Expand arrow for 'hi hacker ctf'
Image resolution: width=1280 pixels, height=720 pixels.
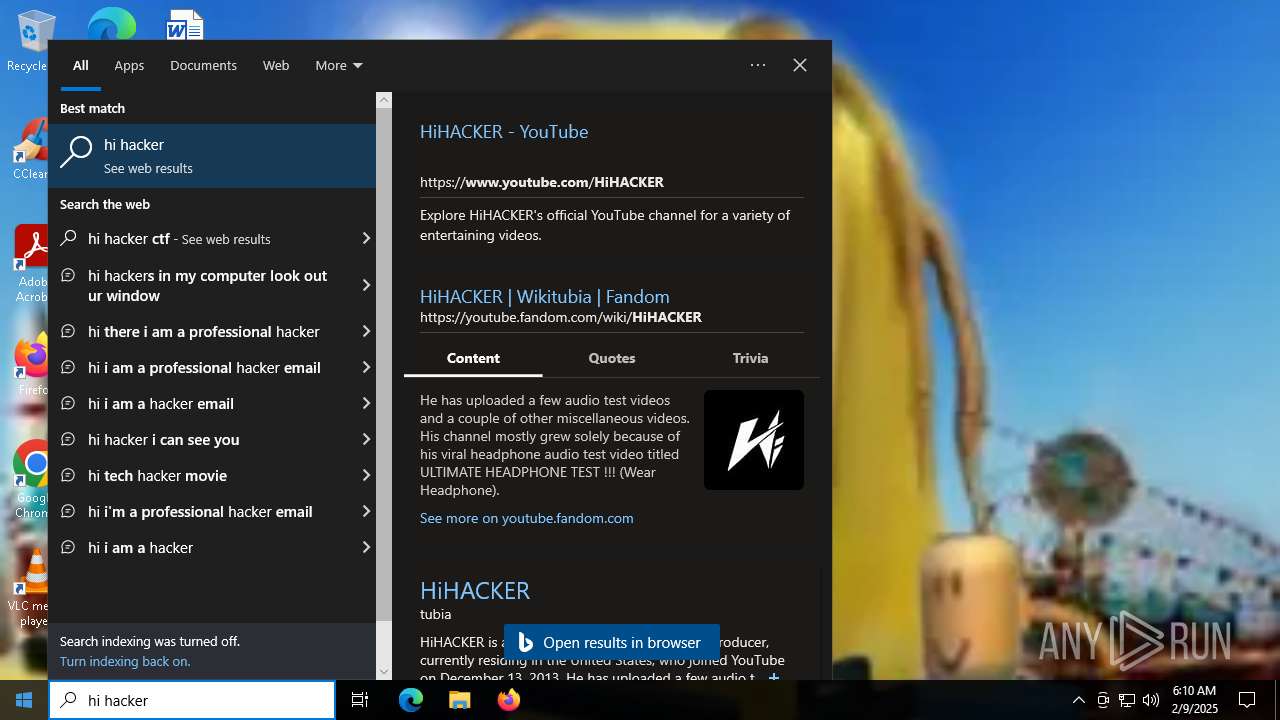[366, 239]
